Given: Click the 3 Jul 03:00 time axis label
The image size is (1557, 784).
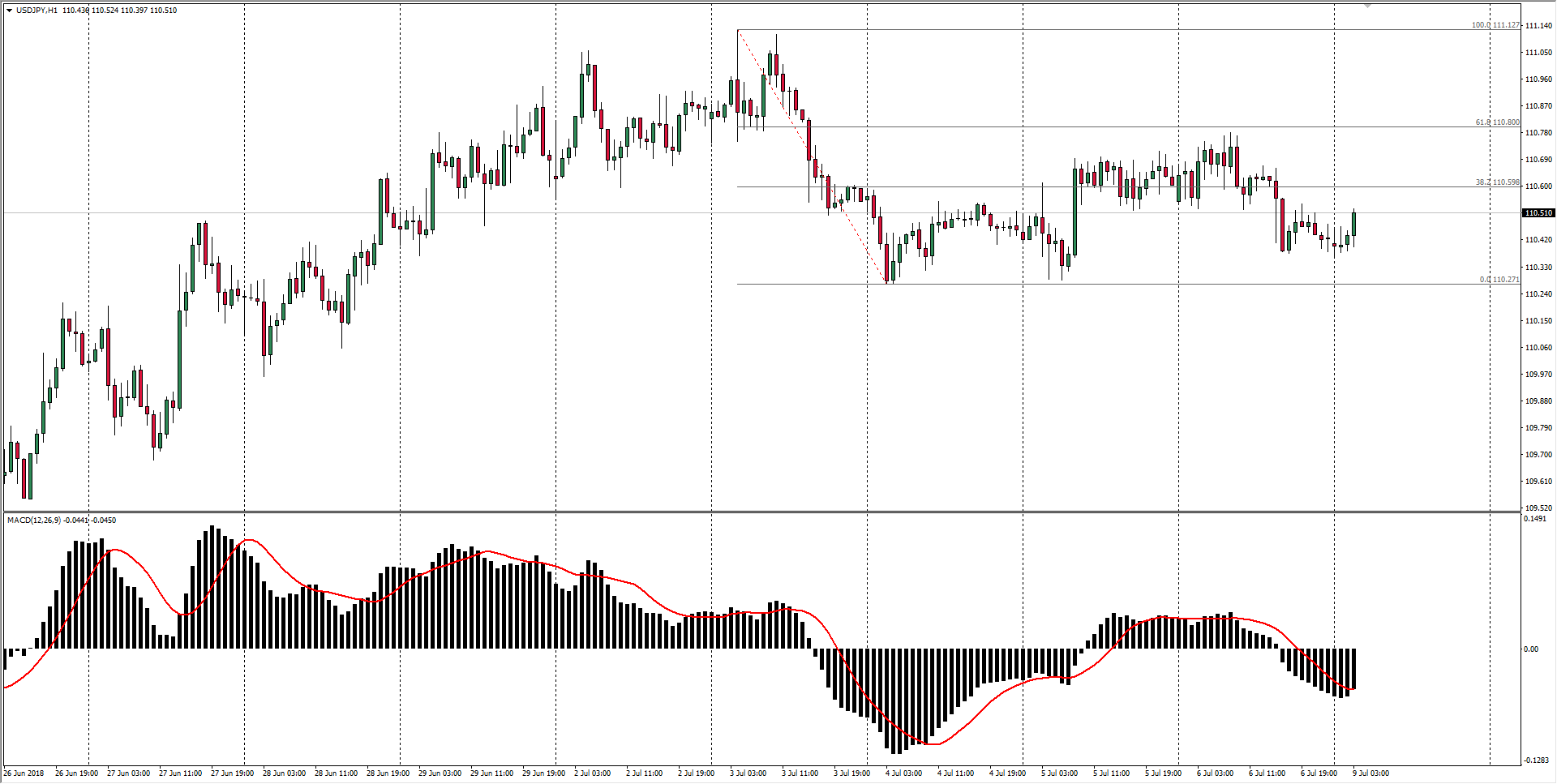Looking at the screenshot, I should 748,773.
